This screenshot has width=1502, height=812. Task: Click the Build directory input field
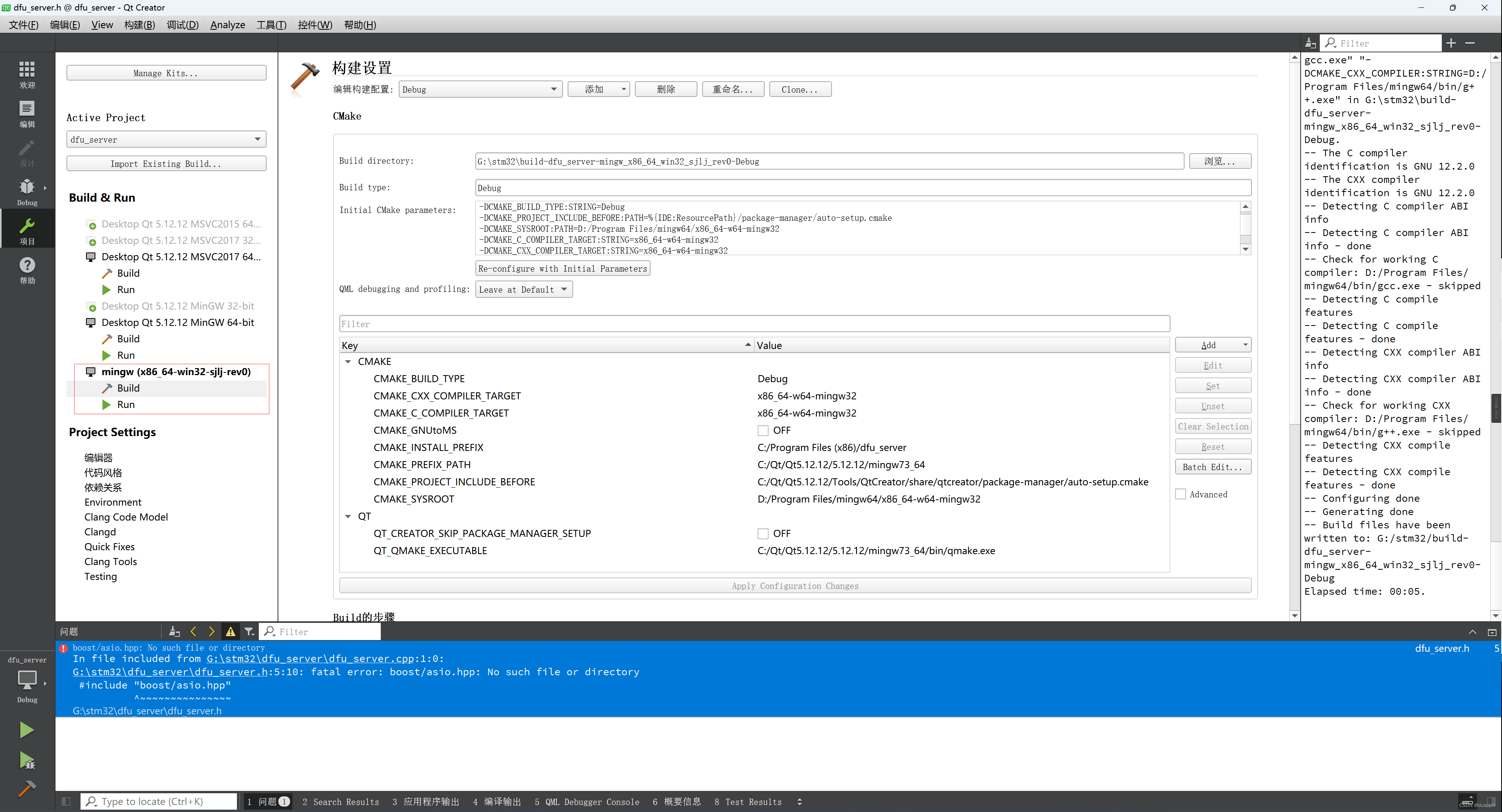click(x=830, y=161)
